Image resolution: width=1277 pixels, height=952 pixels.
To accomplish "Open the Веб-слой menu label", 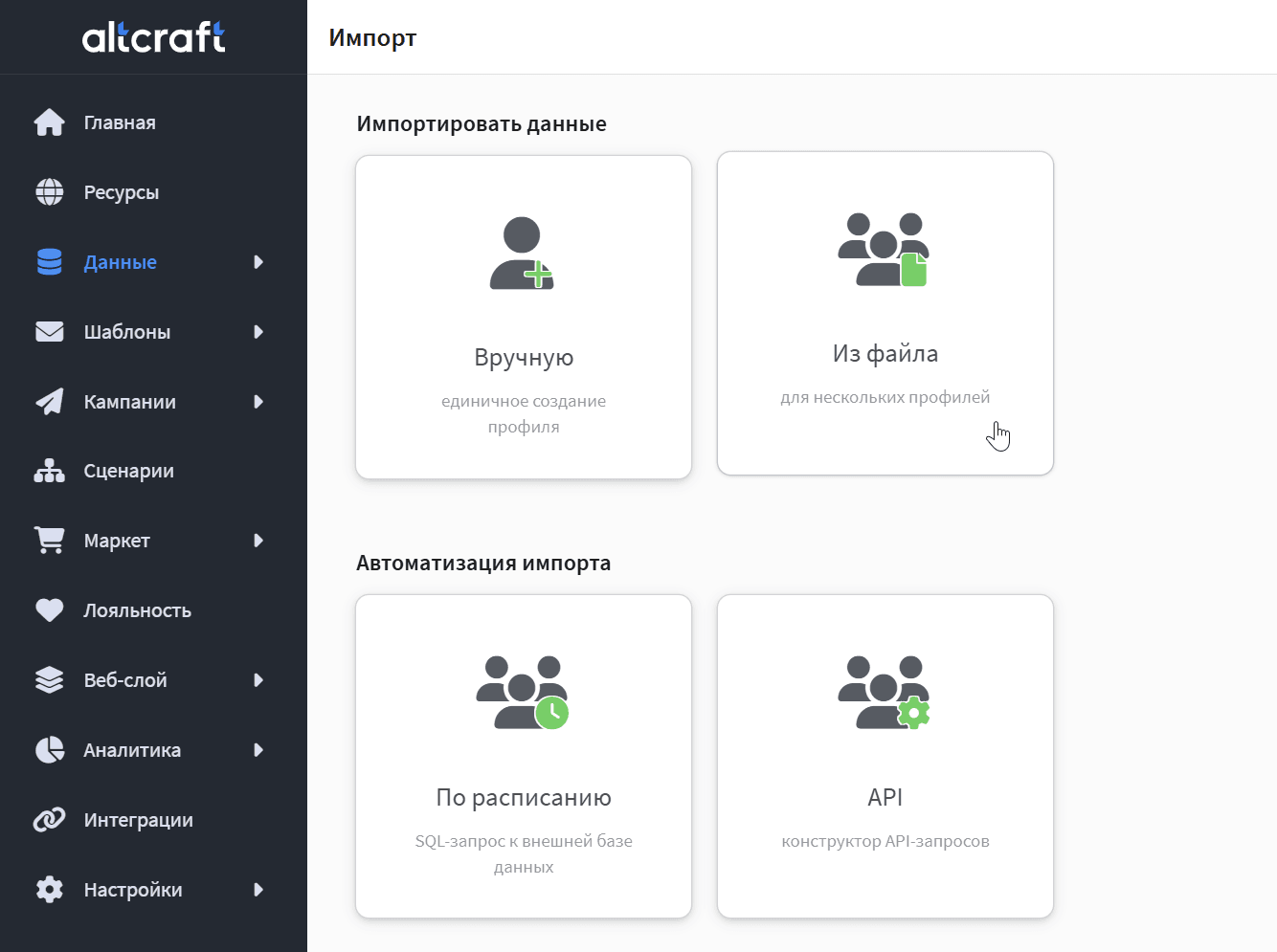I will click(x=125, y=680).
